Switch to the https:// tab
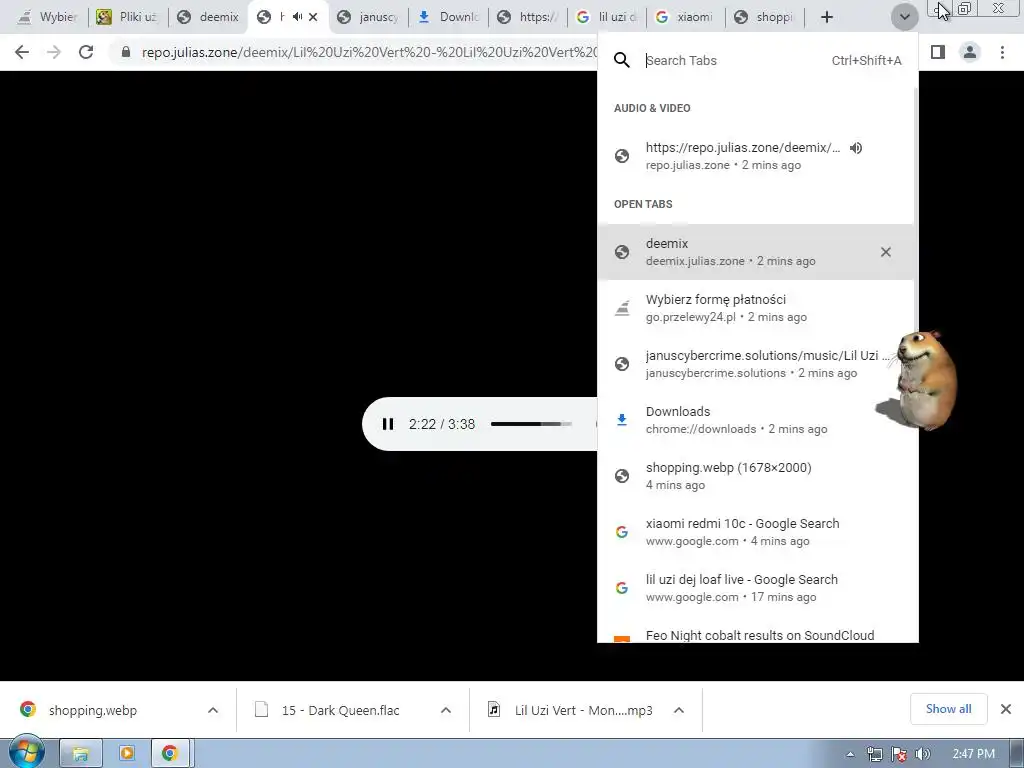Viewport: 1024px width, 768px height. point(528,17)
